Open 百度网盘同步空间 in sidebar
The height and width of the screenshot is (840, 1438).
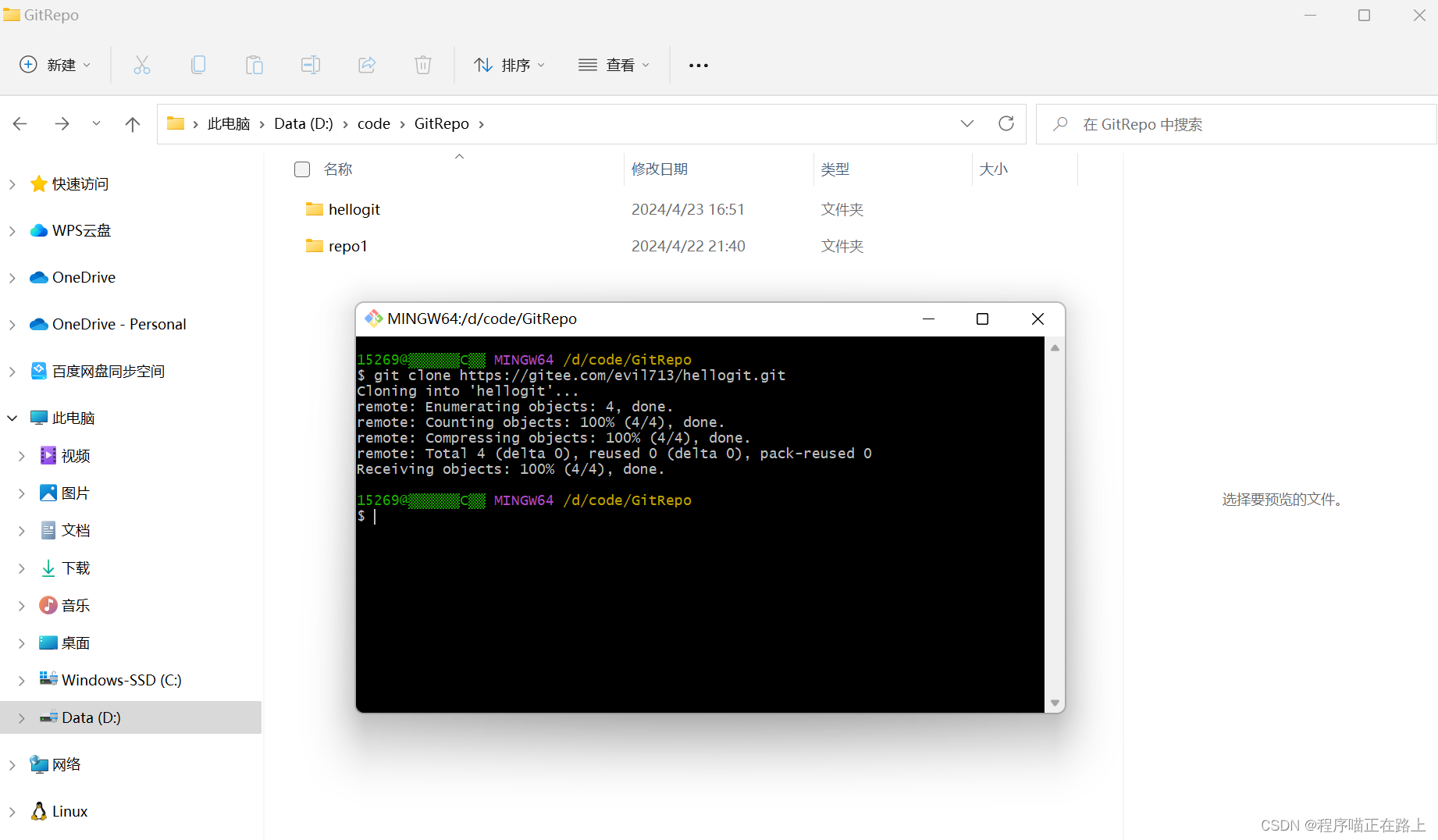(98, 372)
